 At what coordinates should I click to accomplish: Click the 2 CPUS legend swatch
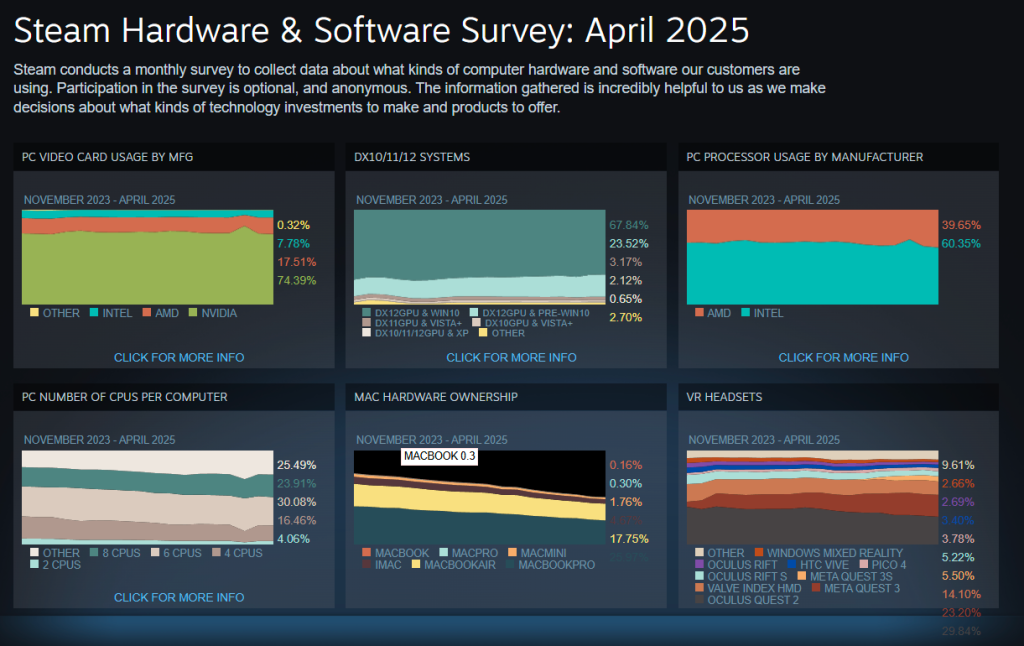(x=34, y=564)
